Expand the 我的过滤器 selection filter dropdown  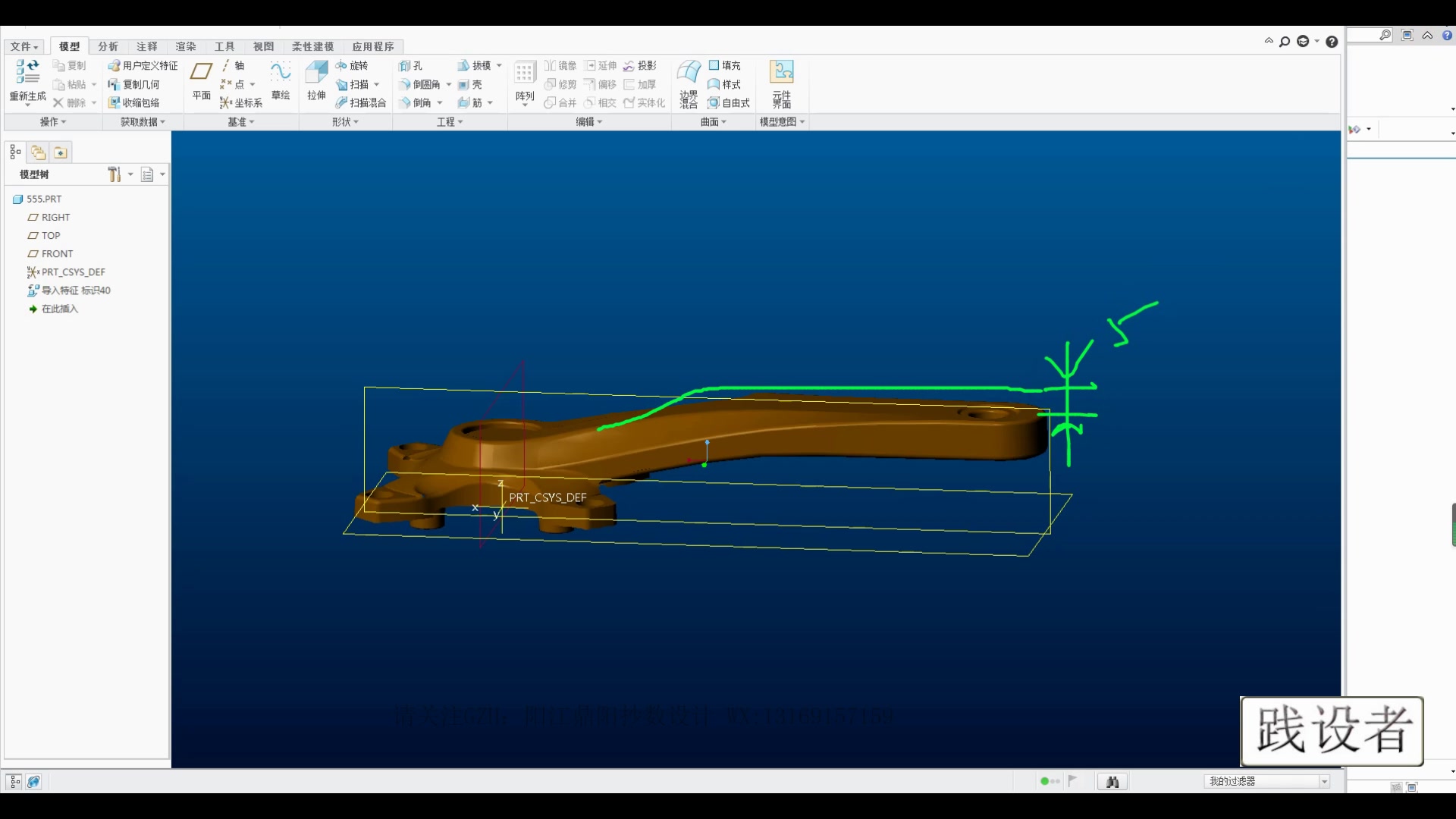point(1324,781)
